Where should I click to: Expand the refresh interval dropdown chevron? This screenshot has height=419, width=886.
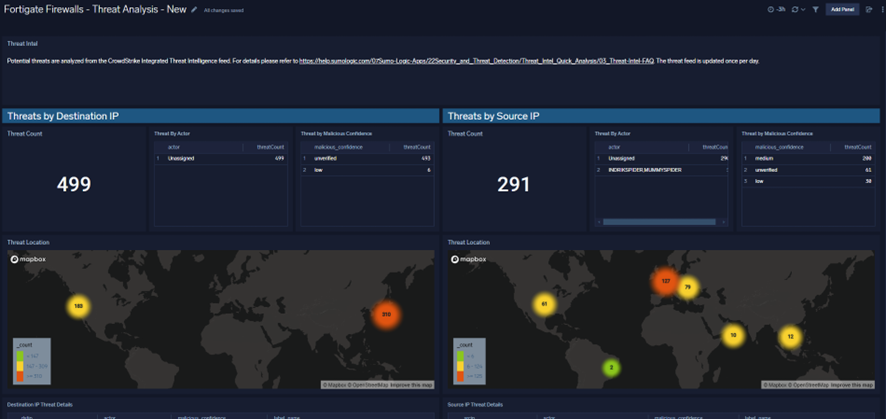coord(803,10)
